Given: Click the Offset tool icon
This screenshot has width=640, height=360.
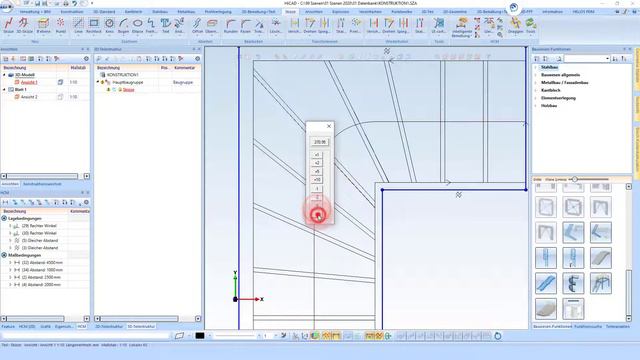Looking at the screenshot, I should click(x=197, y=25).
